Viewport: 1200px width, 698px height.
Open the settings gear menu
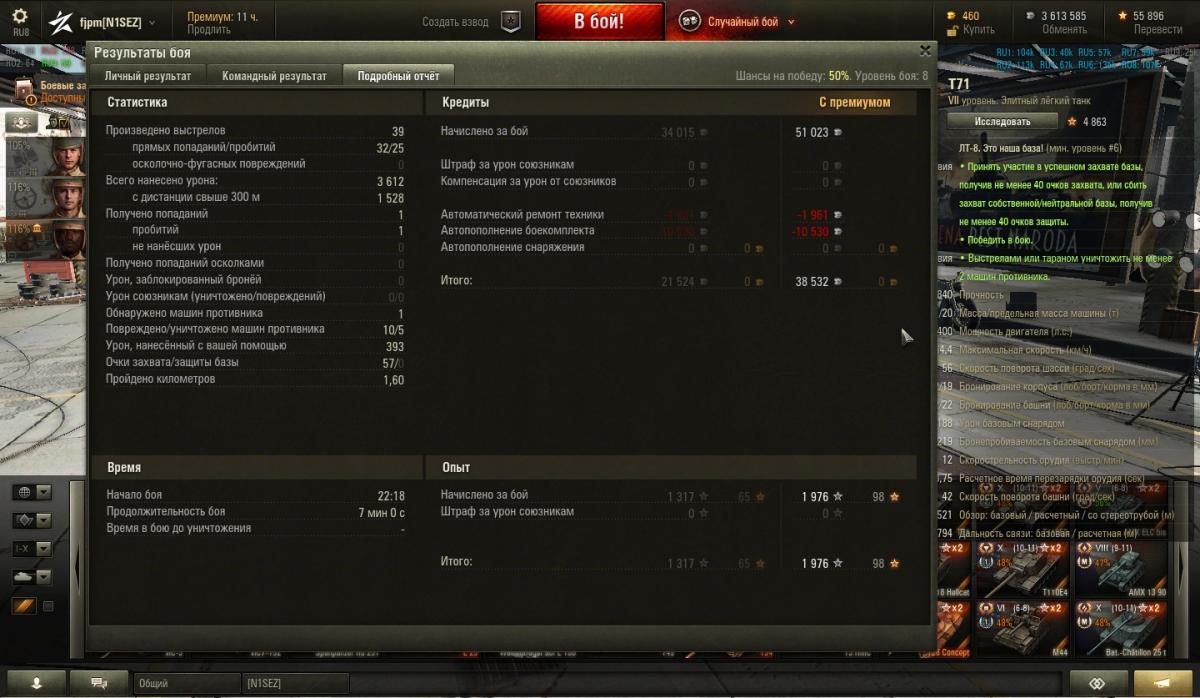point(20,19)
